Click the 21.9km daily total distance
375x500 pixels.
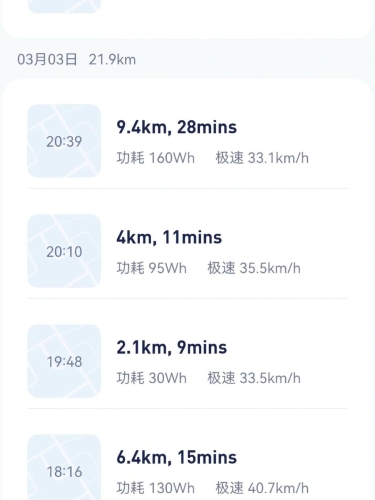click(112, 60)
